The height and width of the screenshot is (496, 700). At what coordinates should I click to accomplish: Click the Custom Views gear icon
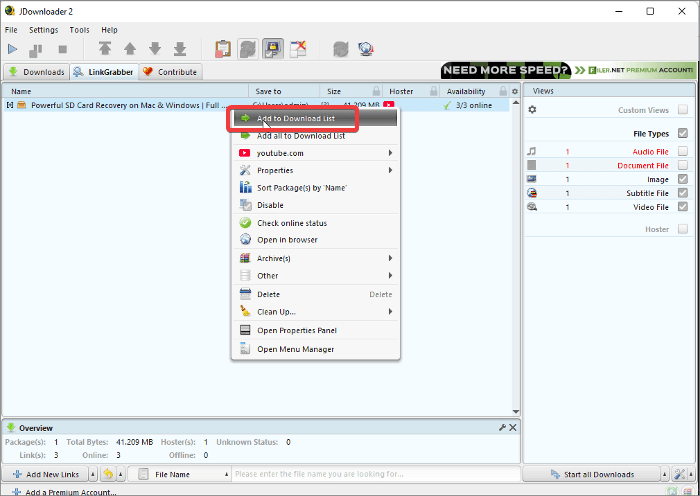tap(532, 110)
